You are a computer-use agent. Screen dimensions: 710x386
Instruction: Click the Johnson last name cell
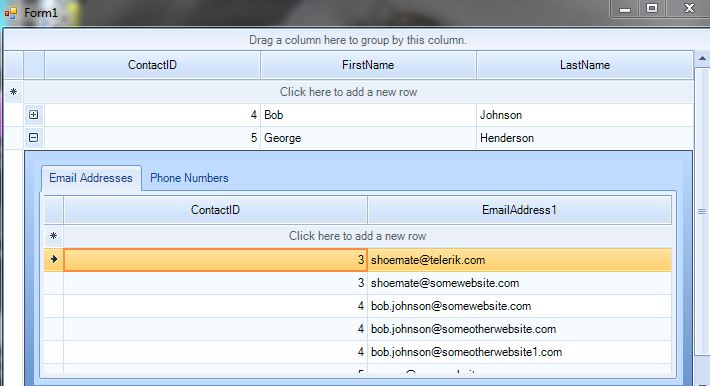click(x=585, y=115)
